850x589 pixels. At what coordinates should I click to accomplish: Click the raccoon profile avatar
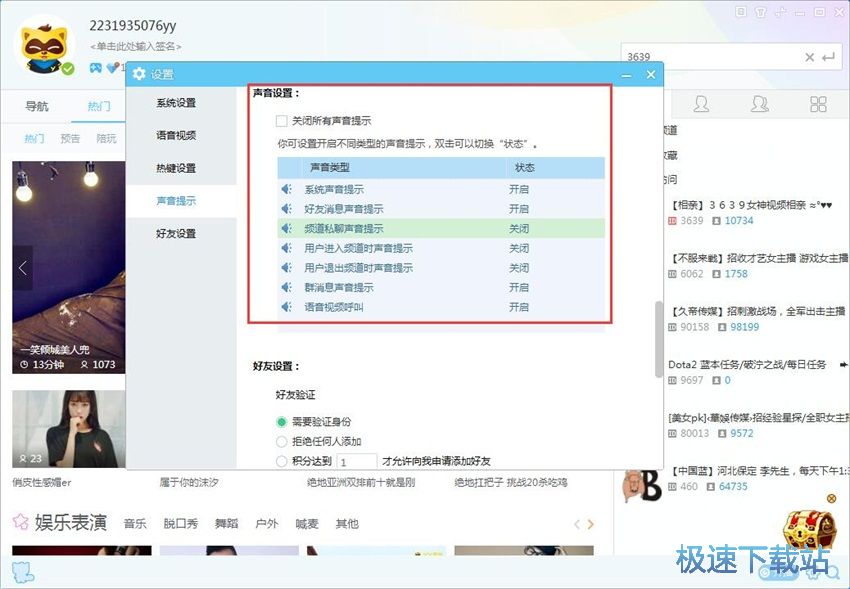pos(44,48)
